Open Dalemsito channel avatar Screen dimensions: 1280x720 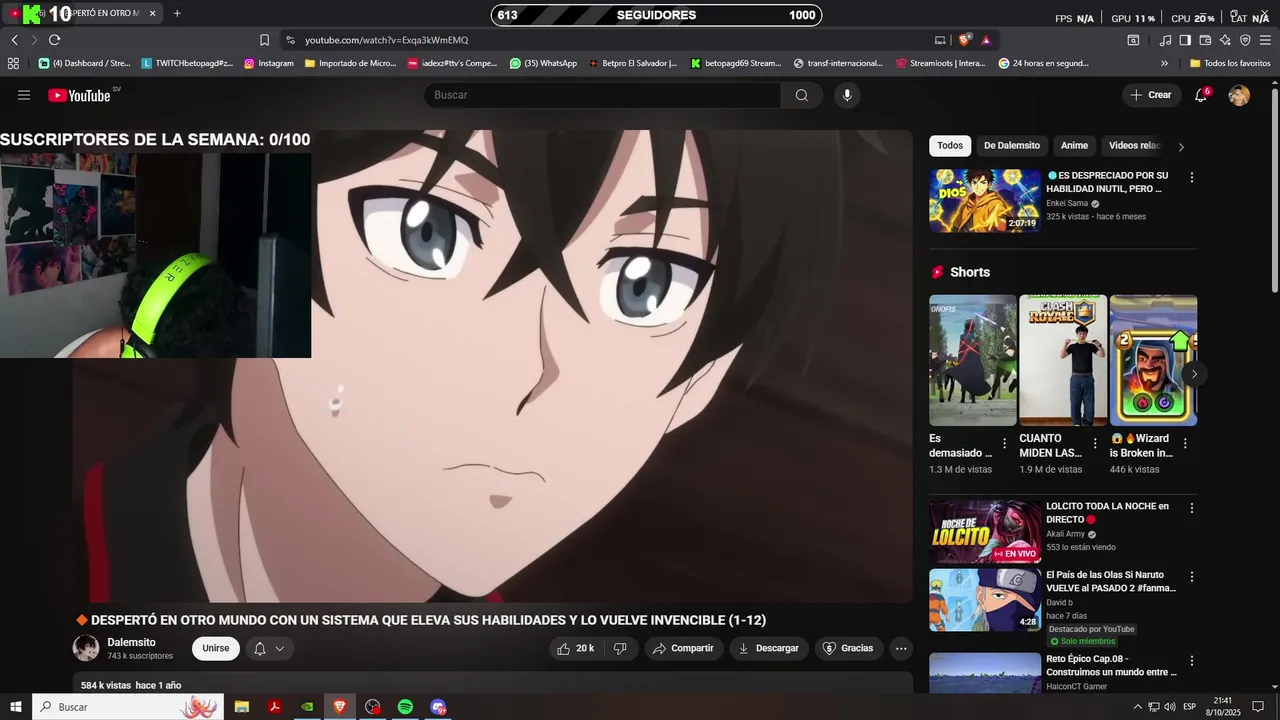point(86,648)
